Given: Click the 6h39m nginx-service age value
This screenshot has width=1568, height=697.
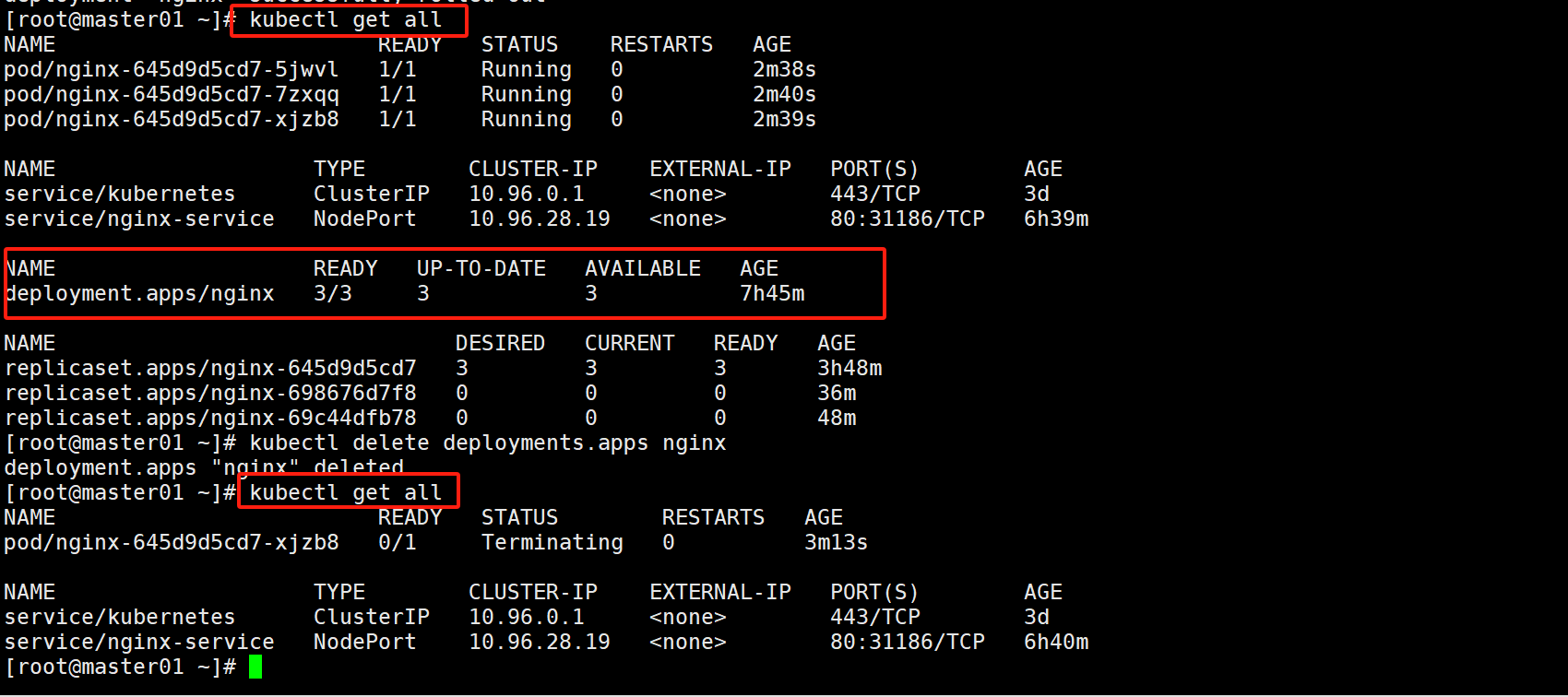Looking at the screenshot, I should click(1056, 219).
